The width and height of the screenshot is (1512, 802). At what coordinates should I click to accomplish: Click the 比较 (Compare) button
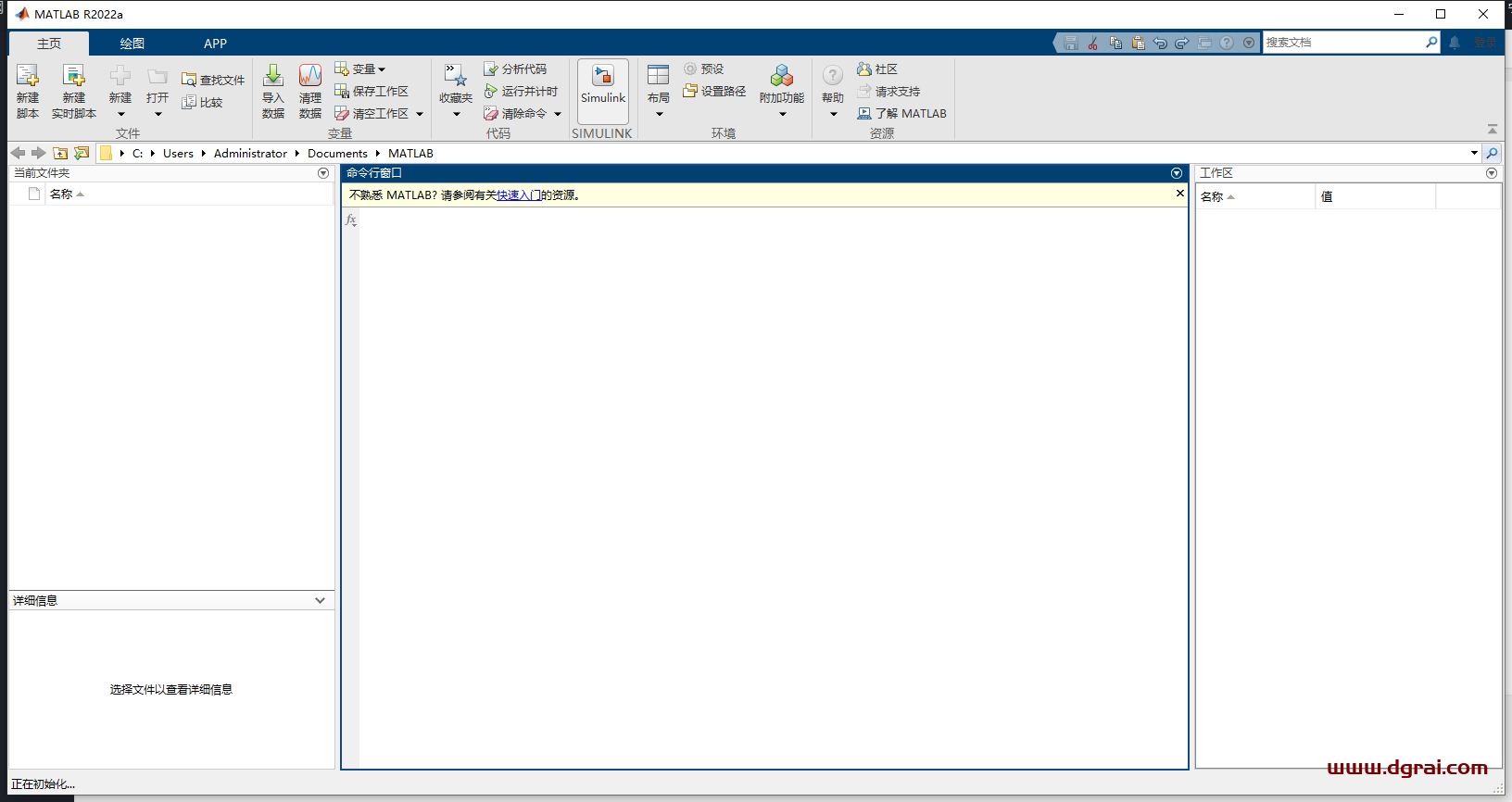coord(202,103)
